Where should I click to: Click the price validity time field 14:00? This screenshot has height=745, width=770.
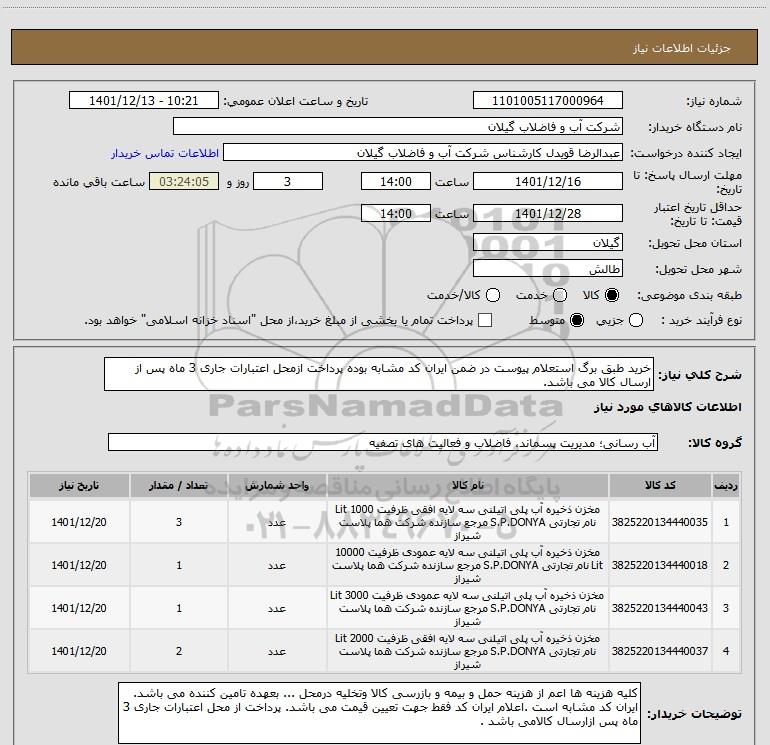tap(396, 214)
